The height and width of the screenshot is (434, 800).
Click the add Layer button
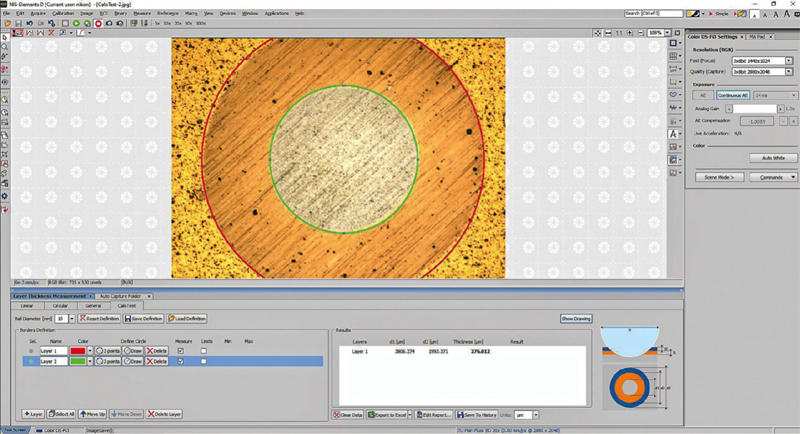coord(33,414)
